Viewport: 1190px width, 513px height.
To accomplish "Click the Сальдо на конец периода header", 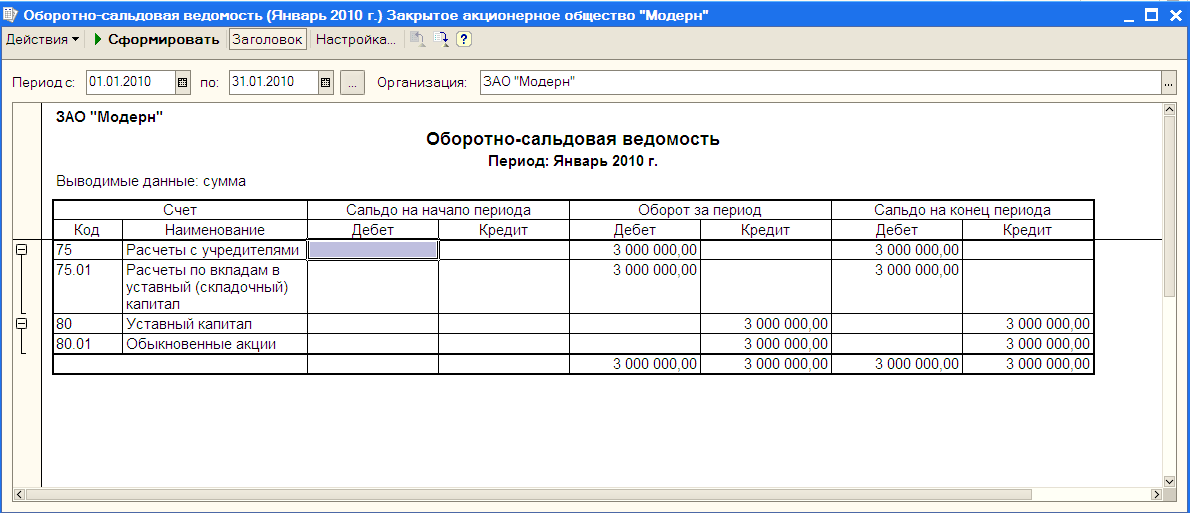I will (x=962, y=210).
